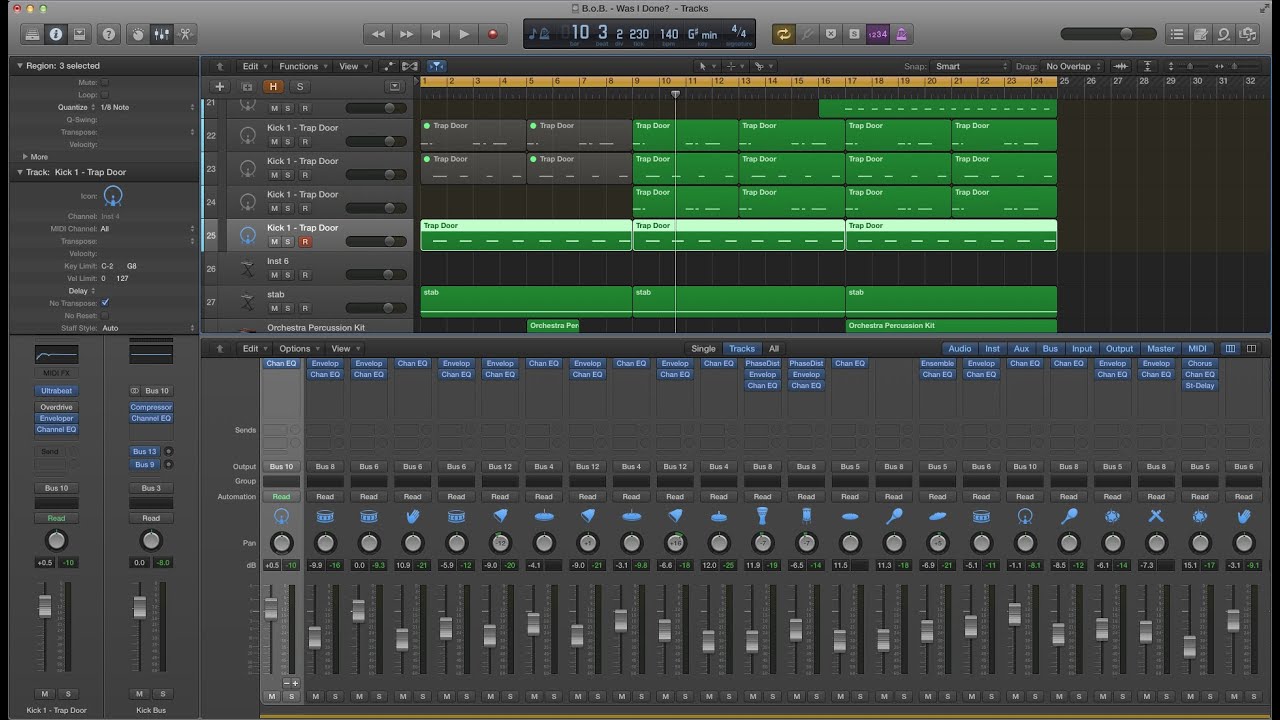Click the playhead marker at bar 10
The image size is (1280, 720).
point(675,94)
